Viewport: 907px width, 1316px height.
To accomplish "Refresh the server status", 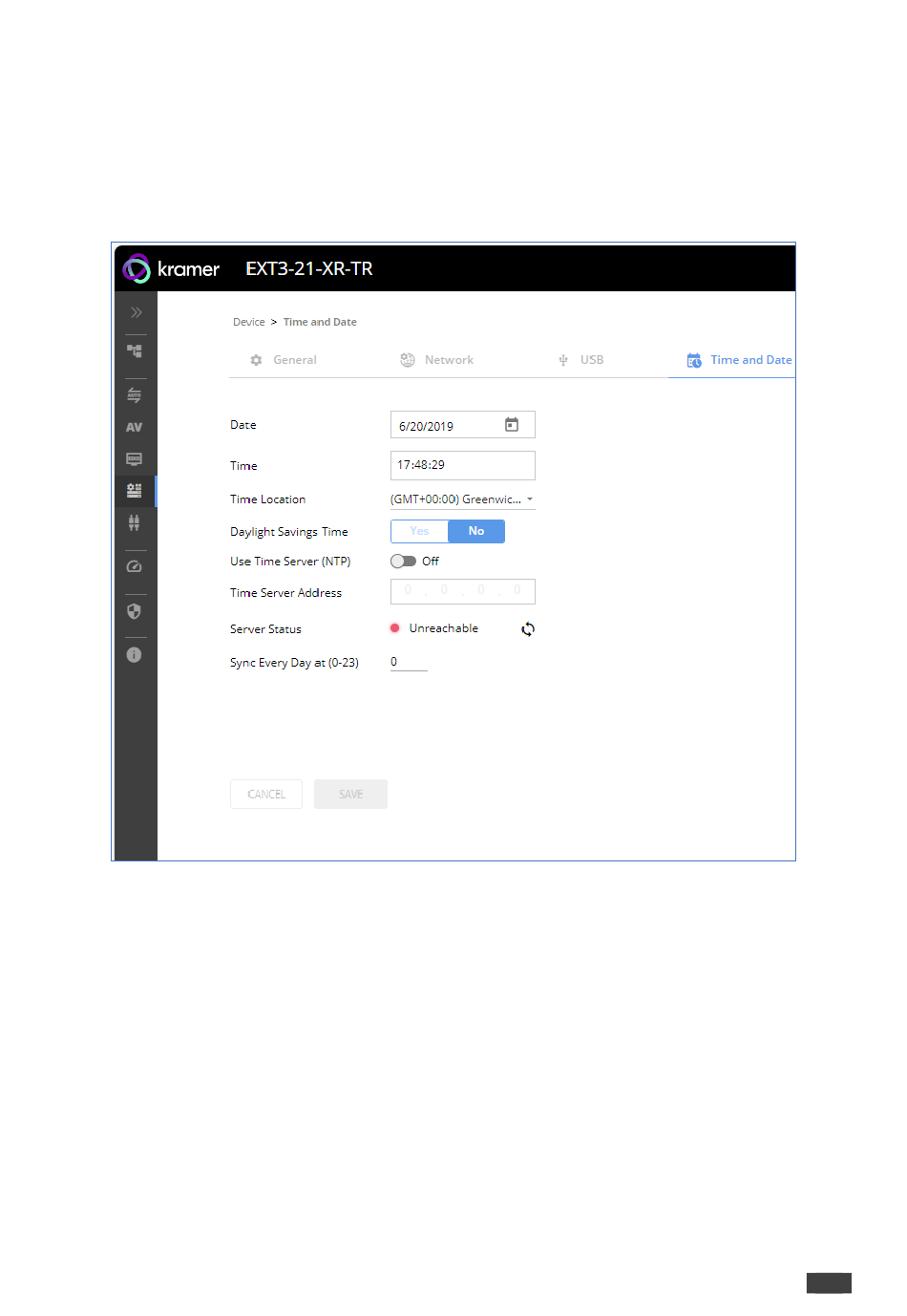I will click(x=528, y=628).
